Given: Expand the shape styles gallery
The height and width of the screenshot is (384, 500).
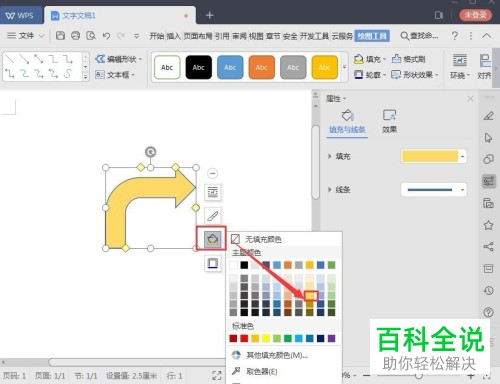Looking at the screenshot, I should pyautogui.click(x=344, y=67).
